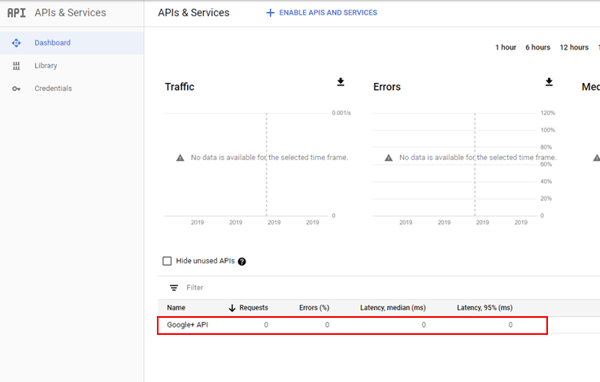Click the Errors chart heading
Image resolution: width=600 pixels, height=382 pixels.
[387, 87]
